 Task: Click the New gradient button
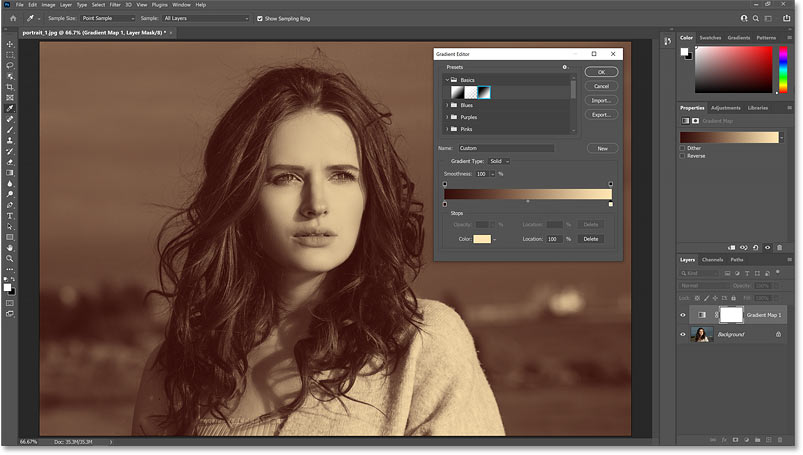[x=603, y=149]
